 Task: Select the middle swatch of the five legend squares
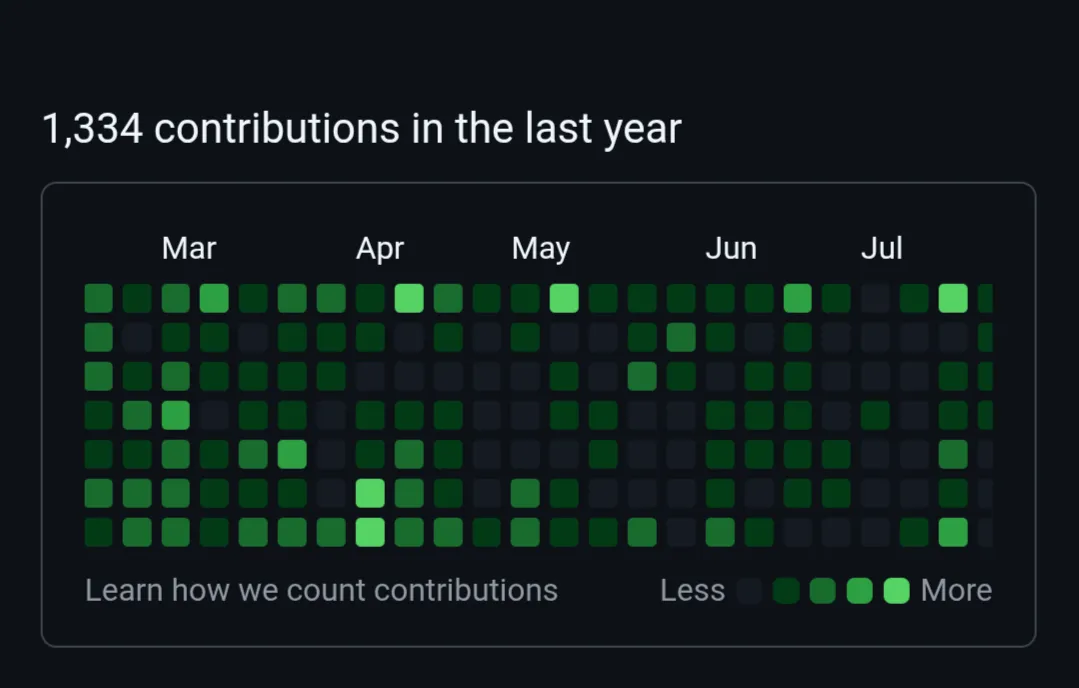click(823, 590)
